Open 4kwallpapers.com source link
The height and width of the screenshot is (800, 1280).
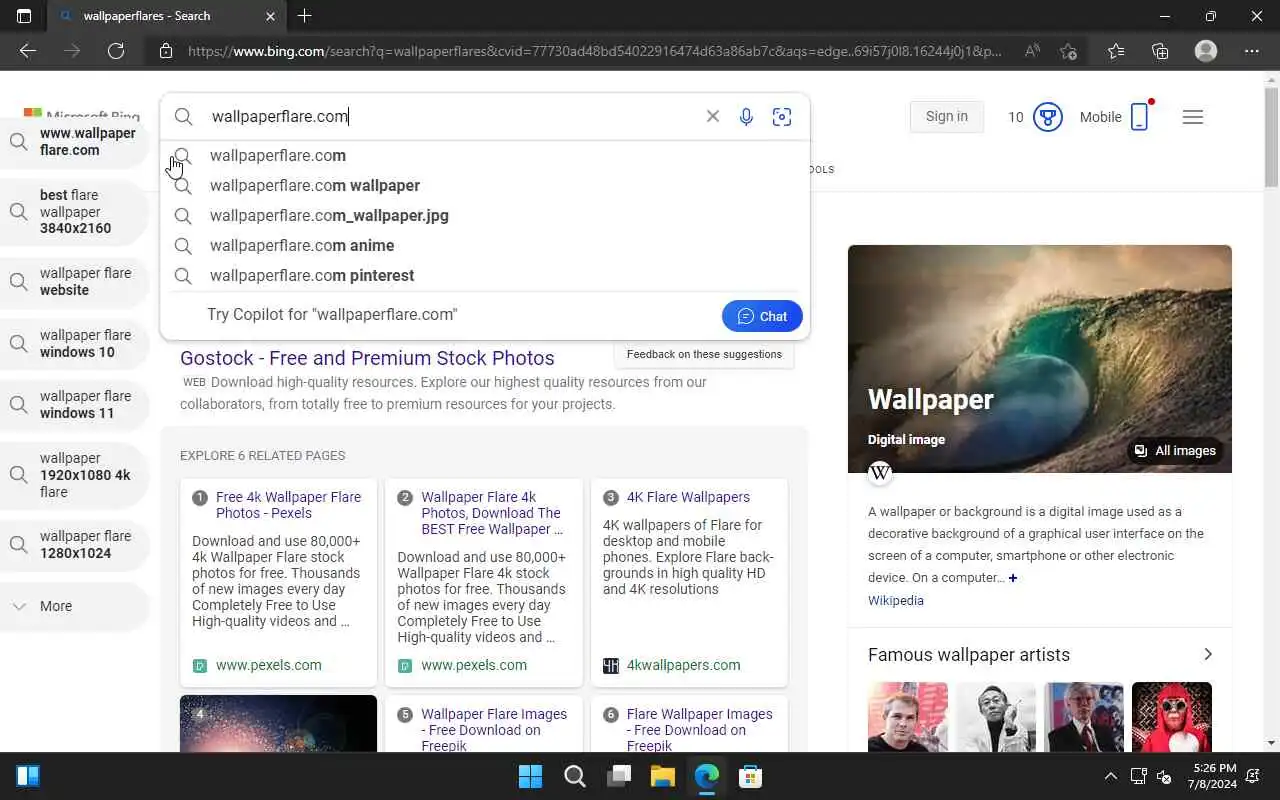click(684, 665)
